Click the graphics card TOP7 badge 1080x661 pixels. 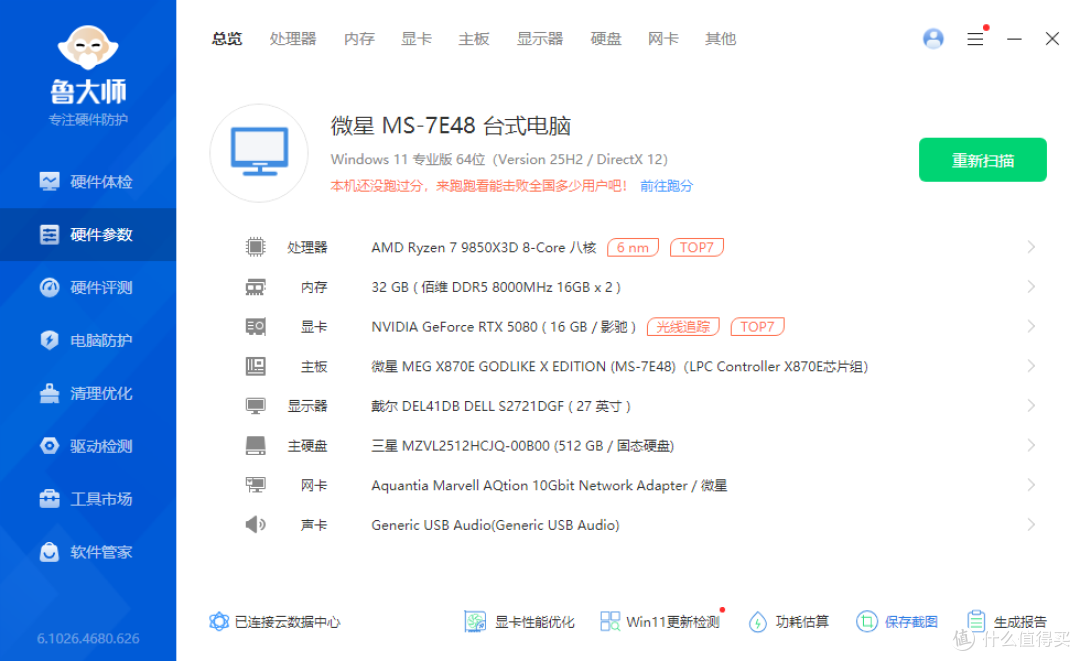[x=757, y=326]
